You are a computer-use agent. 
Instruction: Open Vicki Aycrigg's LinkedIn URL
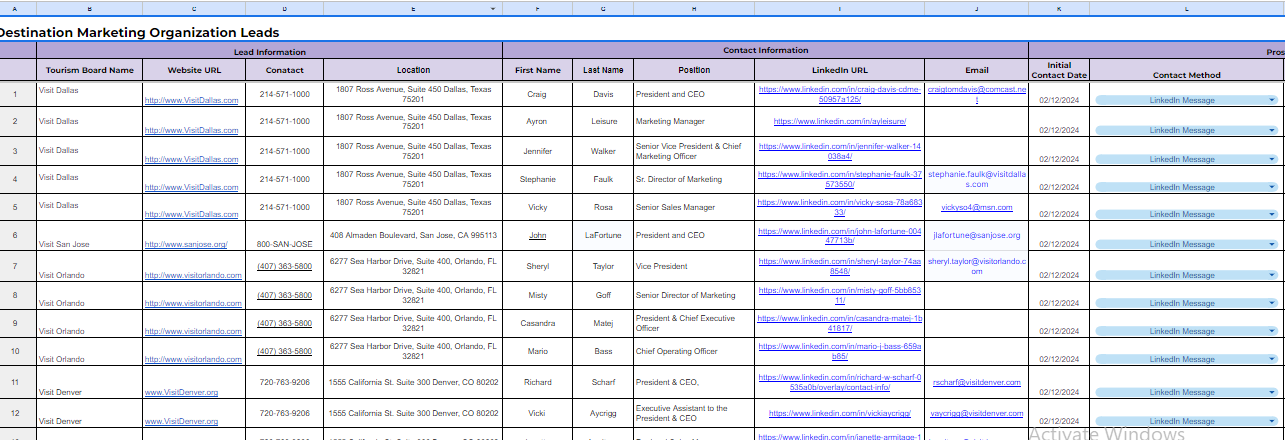point(840,413)
